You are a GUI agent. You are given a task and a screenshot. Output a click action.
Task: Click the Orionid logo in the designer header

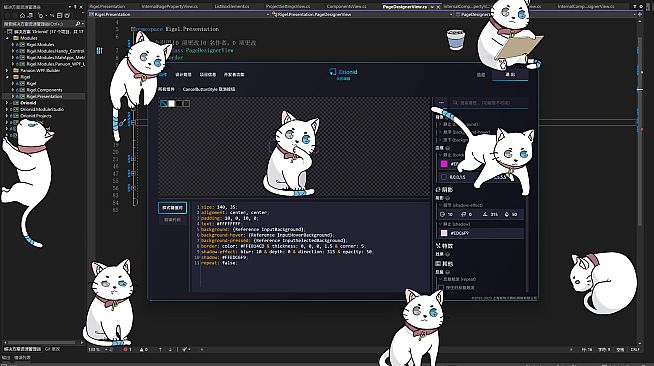pos(343,73)
